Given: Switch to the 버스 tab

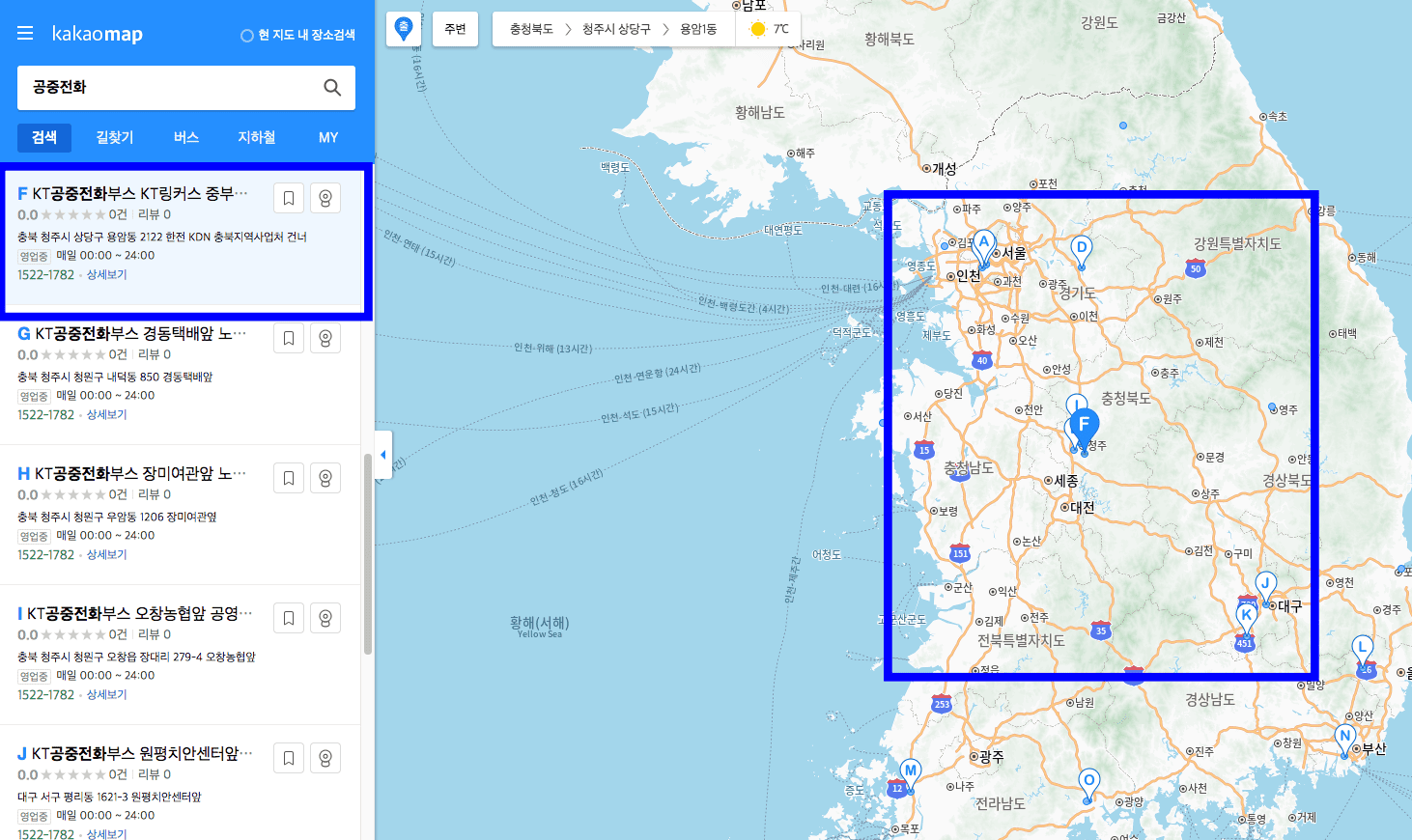Looking at the screenshot, I should point(186,137).
